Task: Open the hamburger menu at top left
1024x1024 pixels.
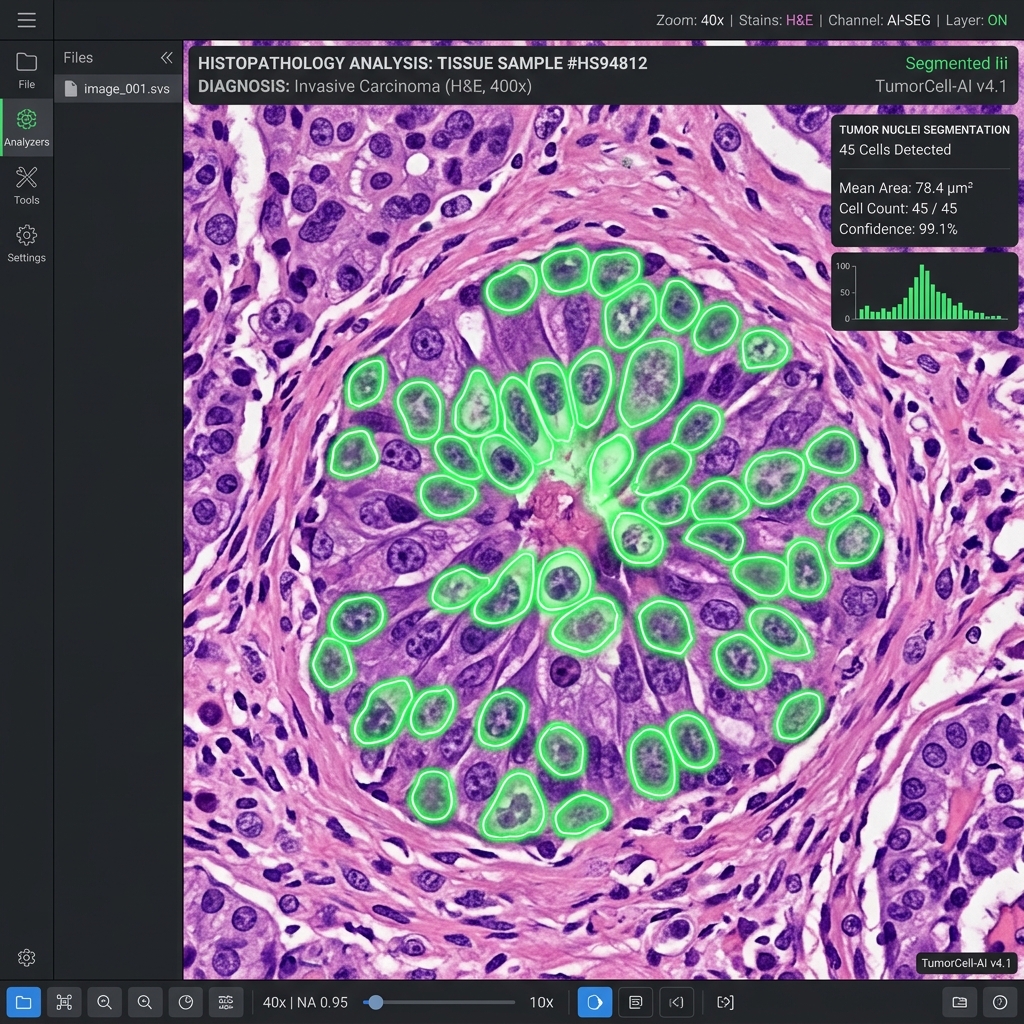Action: pyautogui.click(x=26, y=20)
